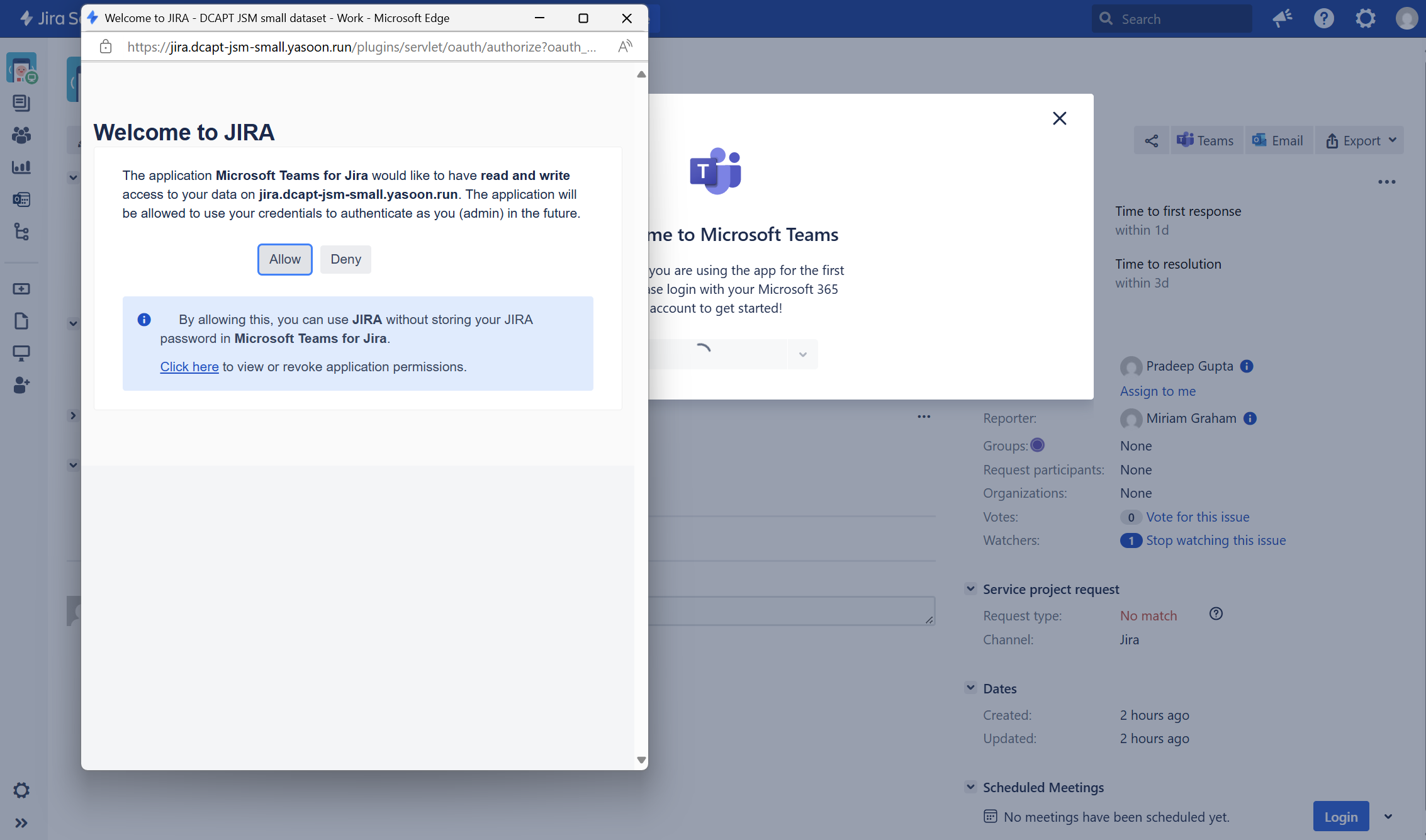
Task: Click the Teams share button
Action: point(1205,141)
